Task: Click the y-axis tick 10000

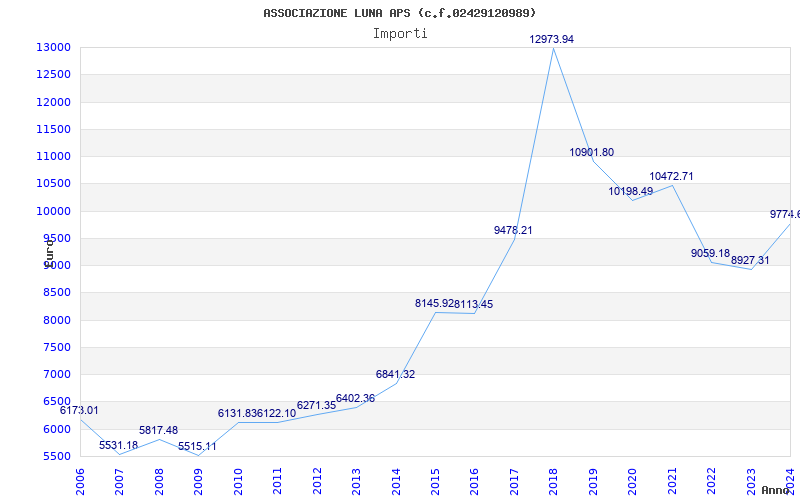Action: (x=53, y=211)
